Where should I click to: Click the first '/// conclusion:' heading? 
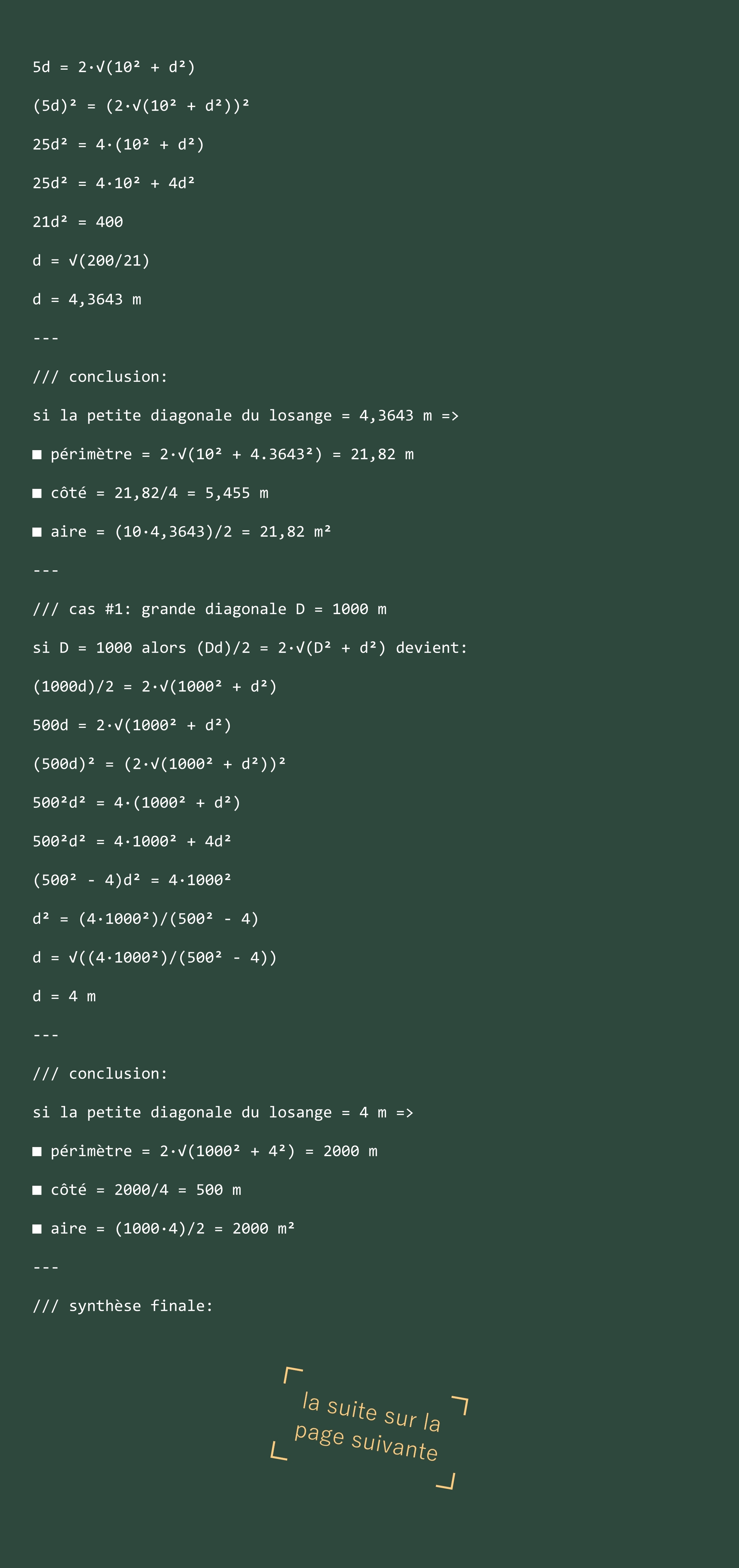100,377
